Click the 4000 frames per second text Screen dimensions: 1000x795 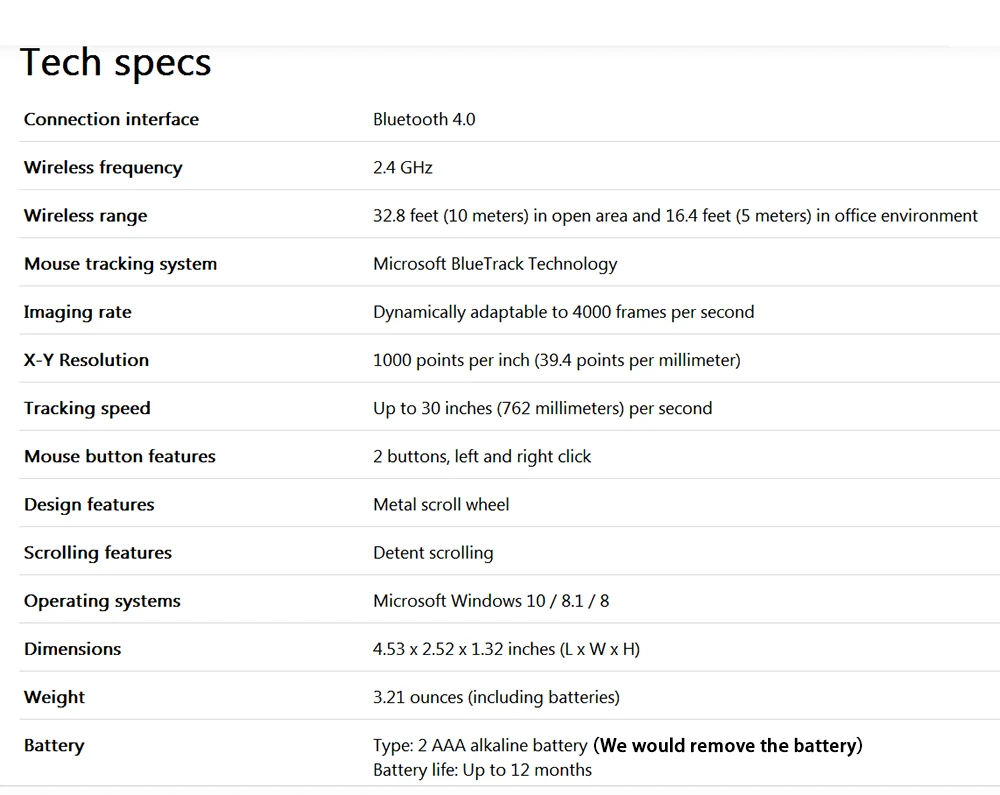663,312
